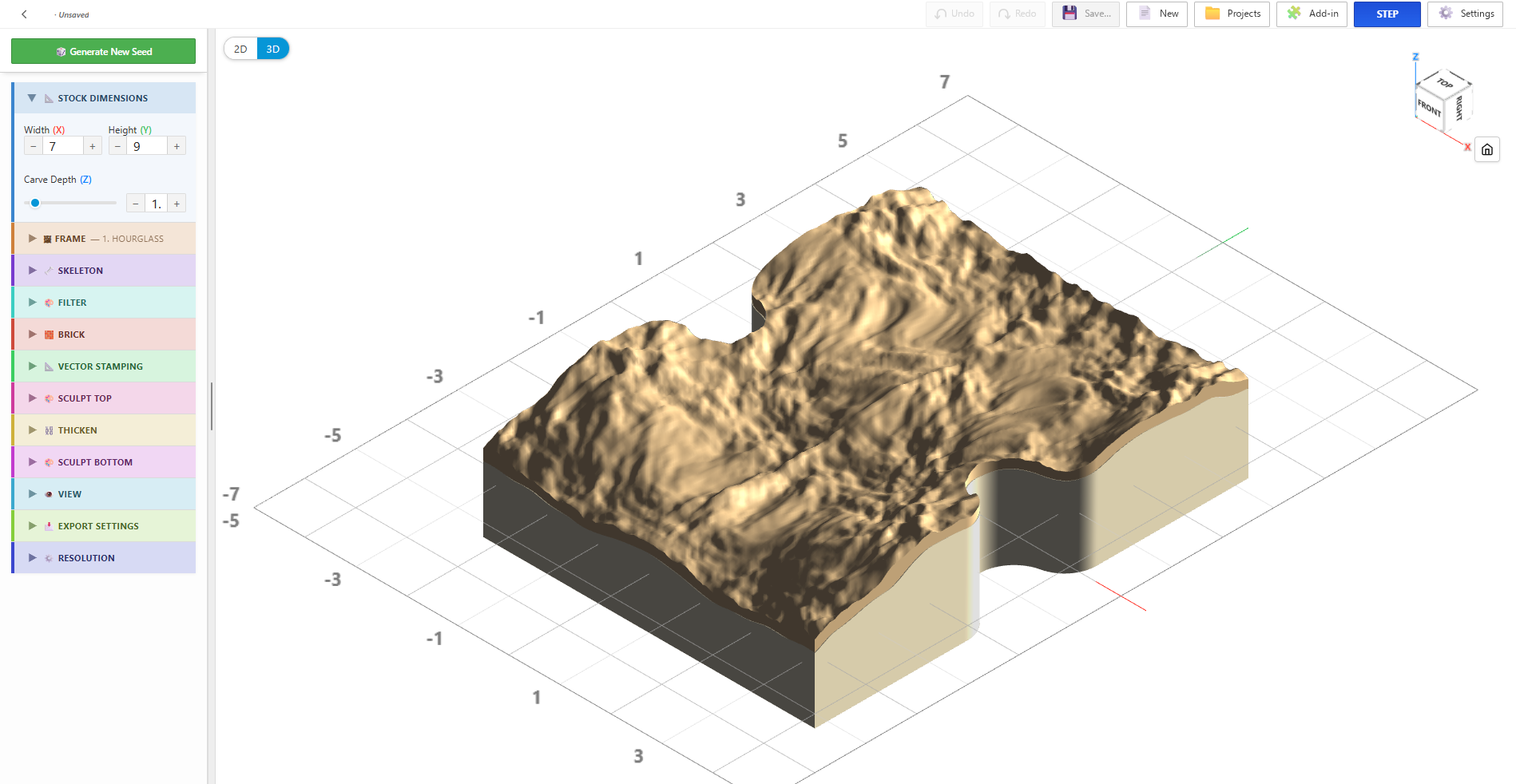Image resolution: width=1516 pixels, height=784 pixels.
Task: Decrease Width X value with minus
Action: pos(33,146)
